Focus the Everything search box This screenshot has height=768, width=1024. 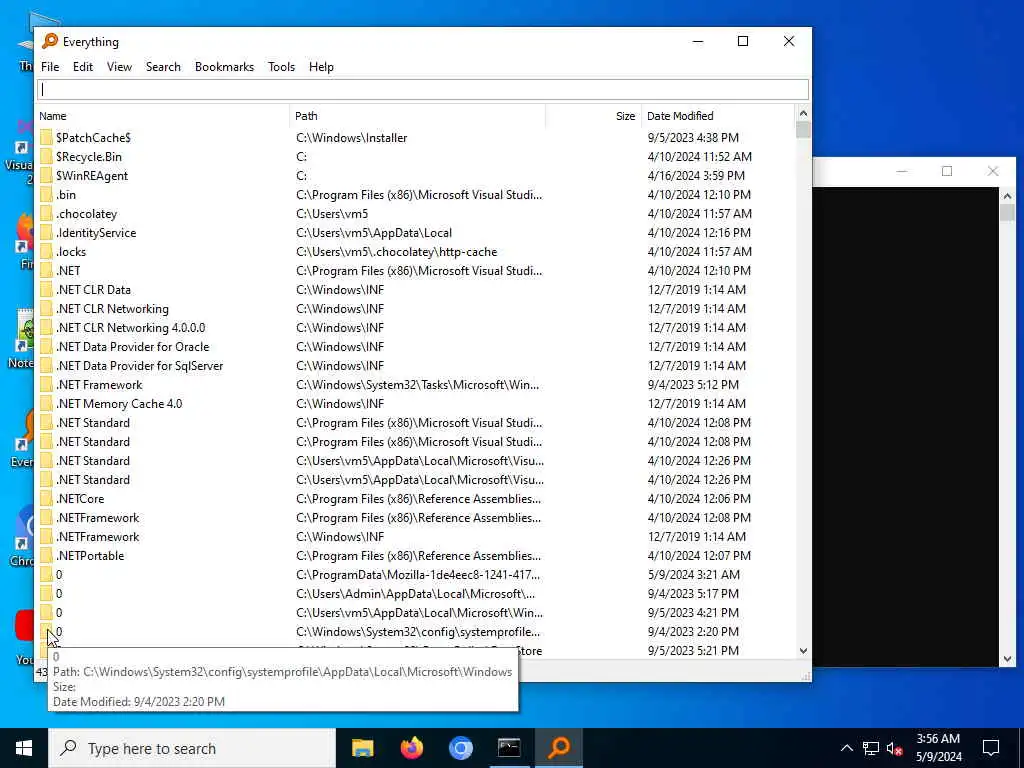click(x=423, y=89)
